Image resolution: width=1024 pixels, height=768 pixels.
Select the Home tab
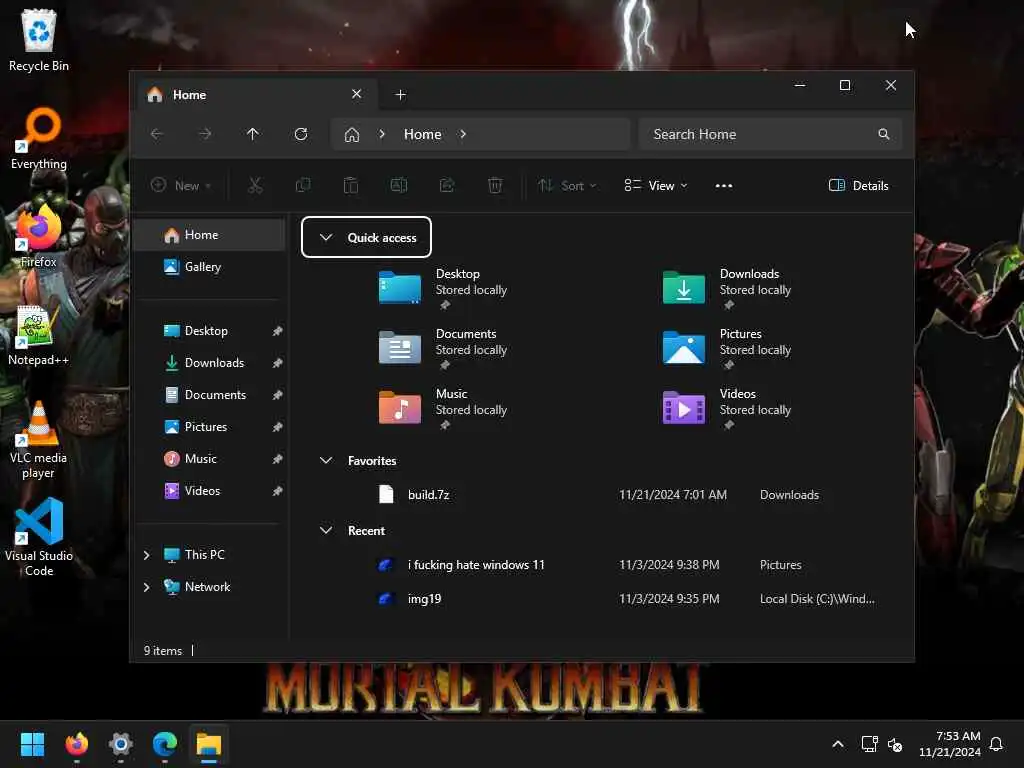click(255, 95)
